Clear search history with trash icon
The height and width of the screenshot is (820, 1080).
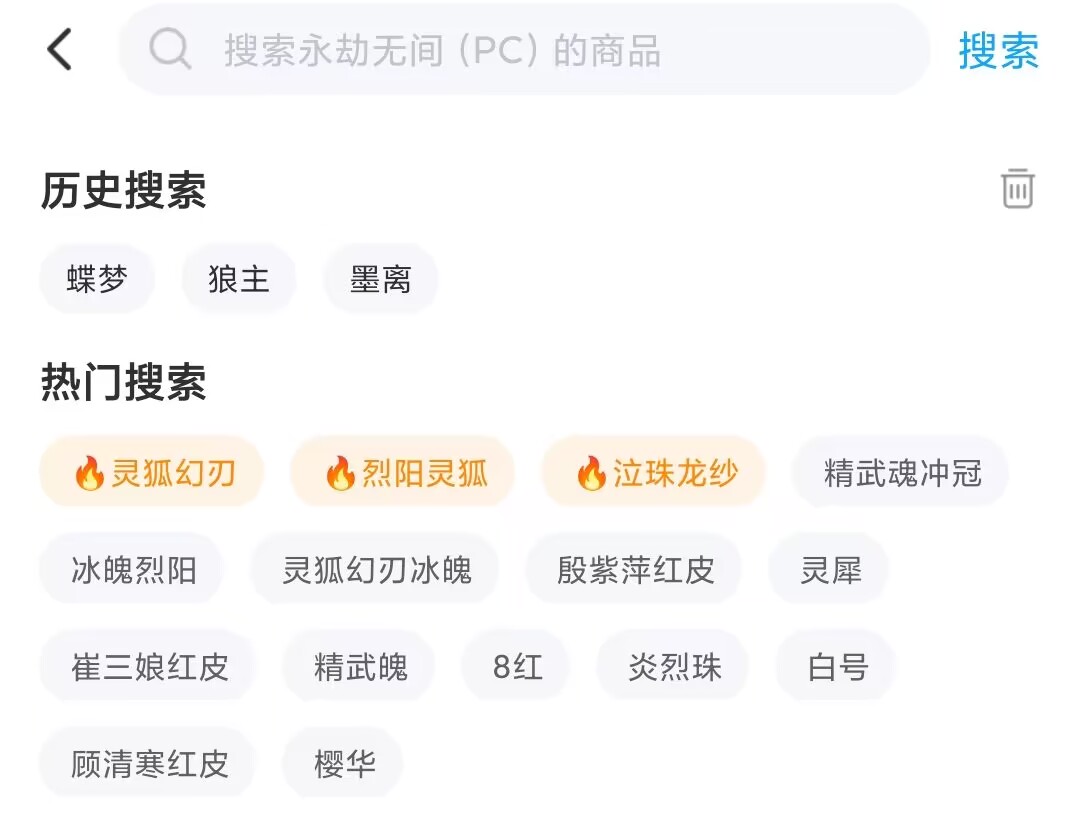pyautogui.click(x=1017, y=189)
